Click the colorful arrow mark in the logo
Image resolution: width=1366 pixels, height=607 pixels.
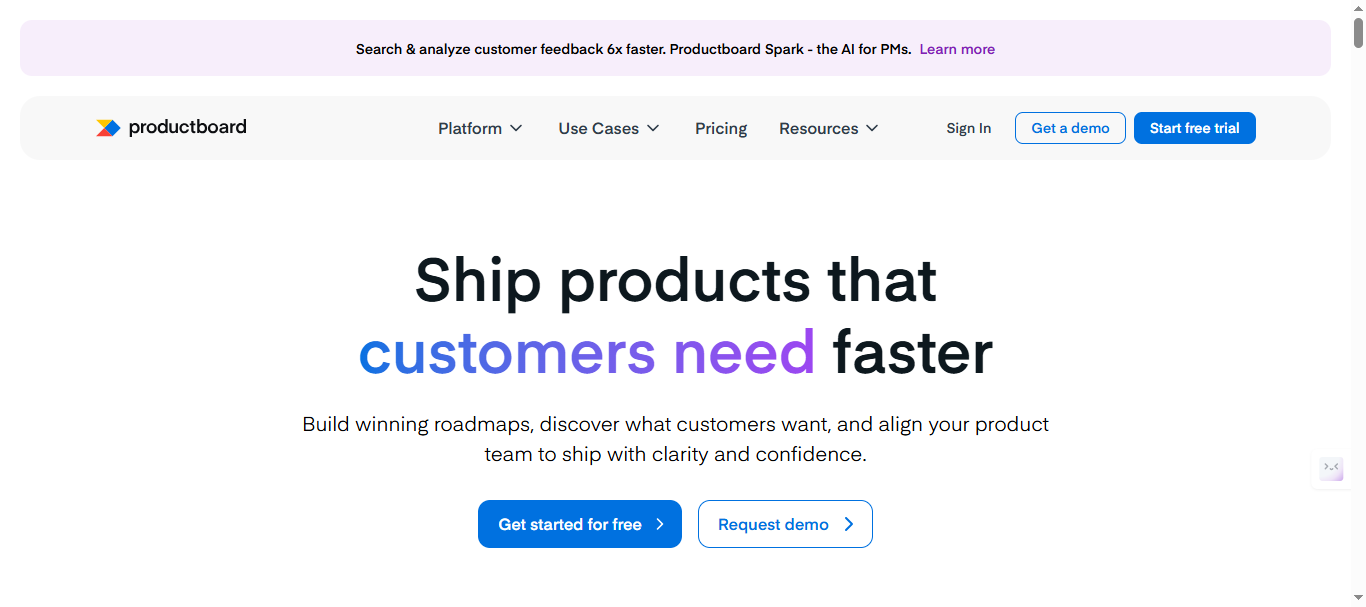pos(109,127)
